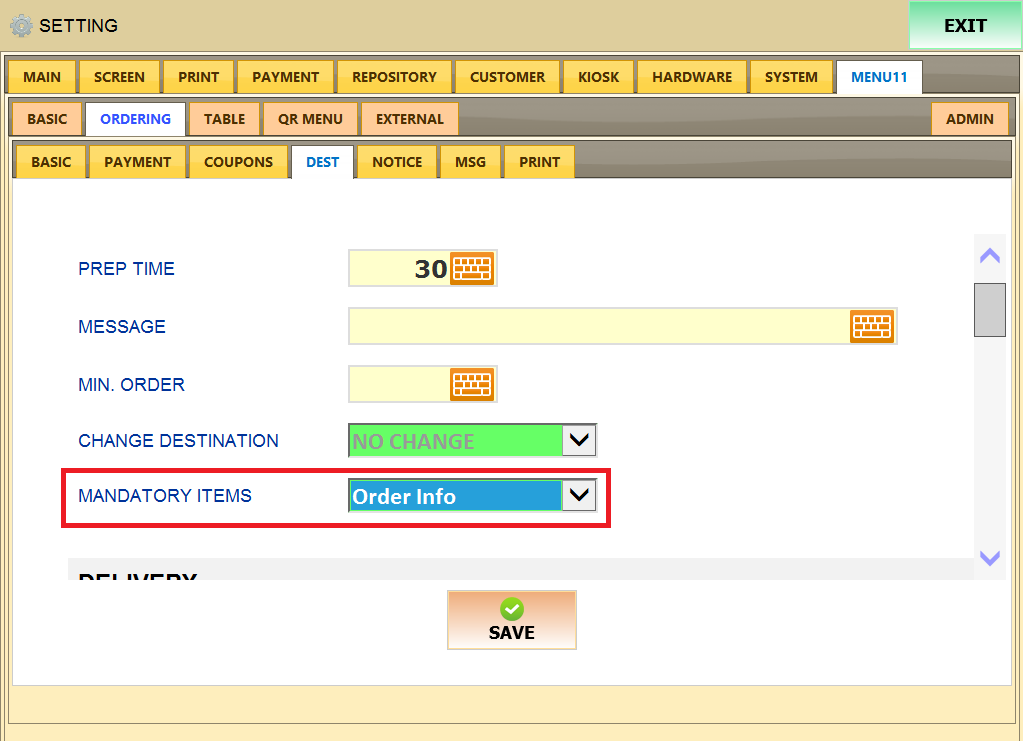Click the vertical scrollbar thumb

pos(990,310)
